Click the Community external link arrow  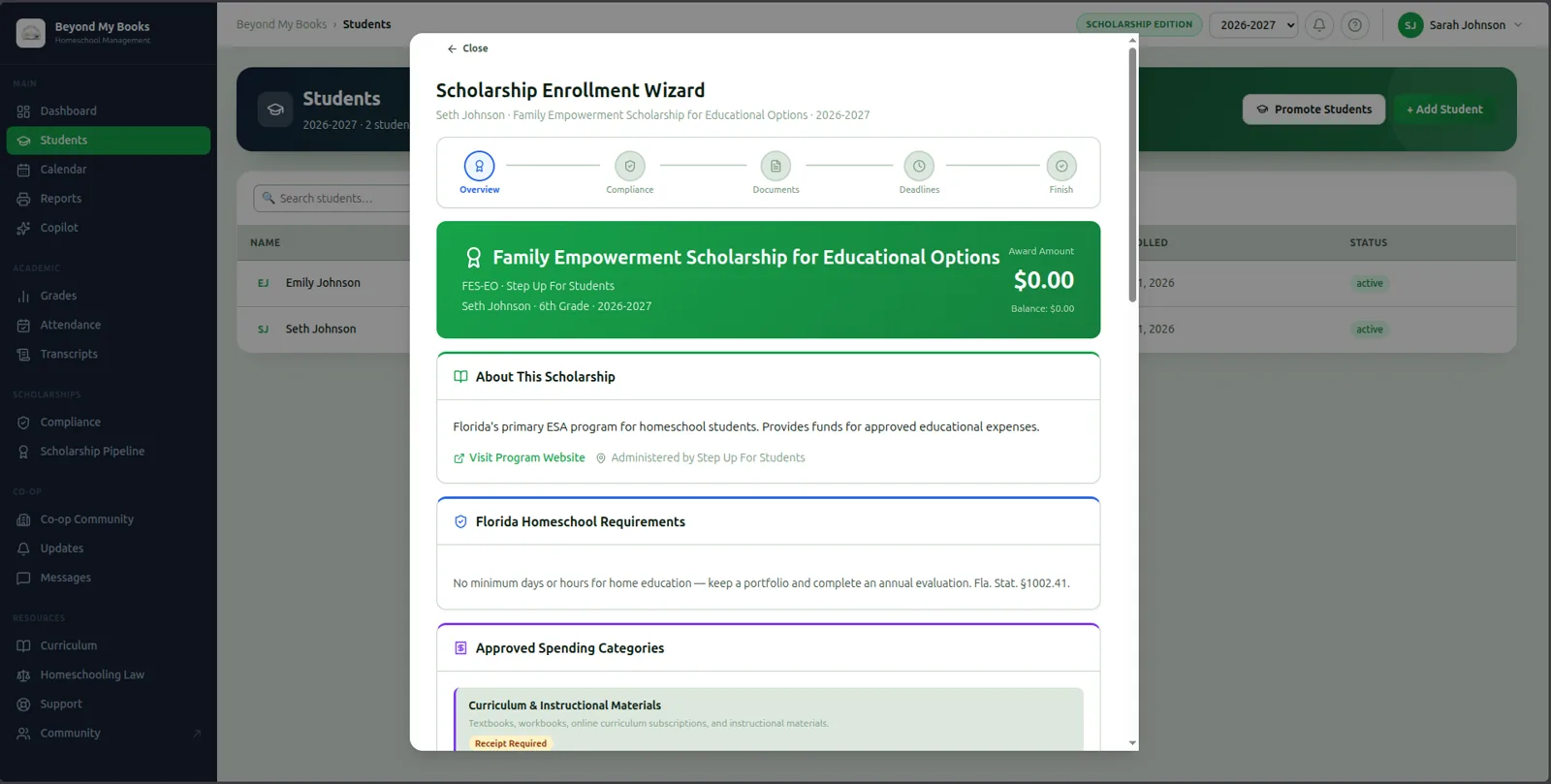(197, 734)
